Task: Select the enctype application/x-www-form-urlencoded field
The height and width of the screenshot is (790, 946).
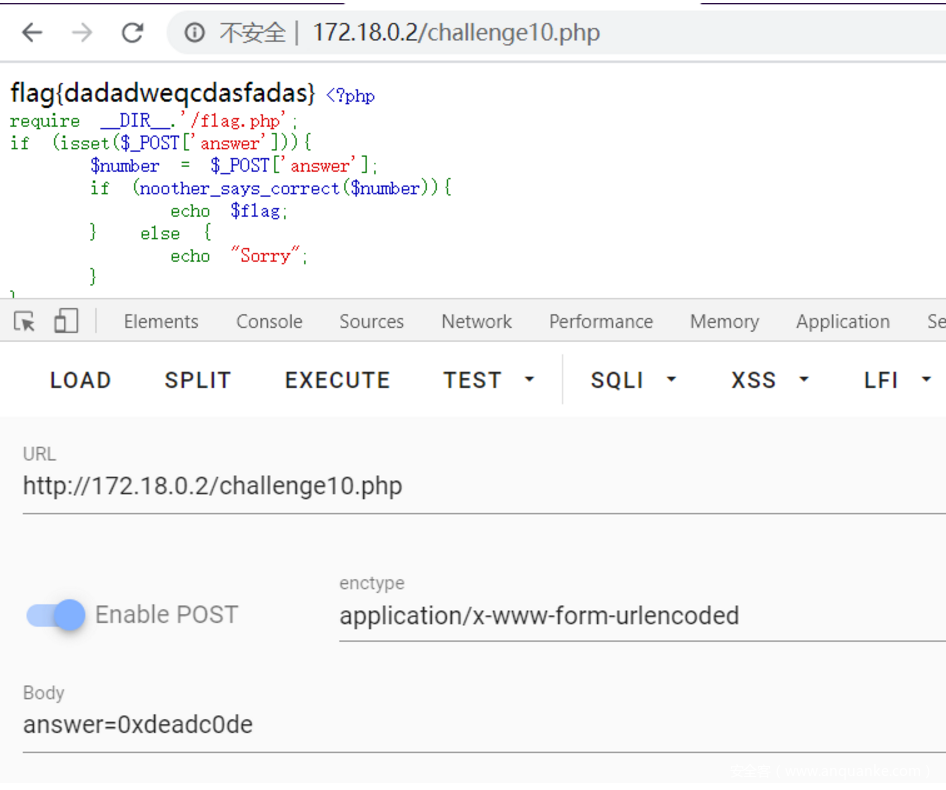Action: click(x=600, y=615)
